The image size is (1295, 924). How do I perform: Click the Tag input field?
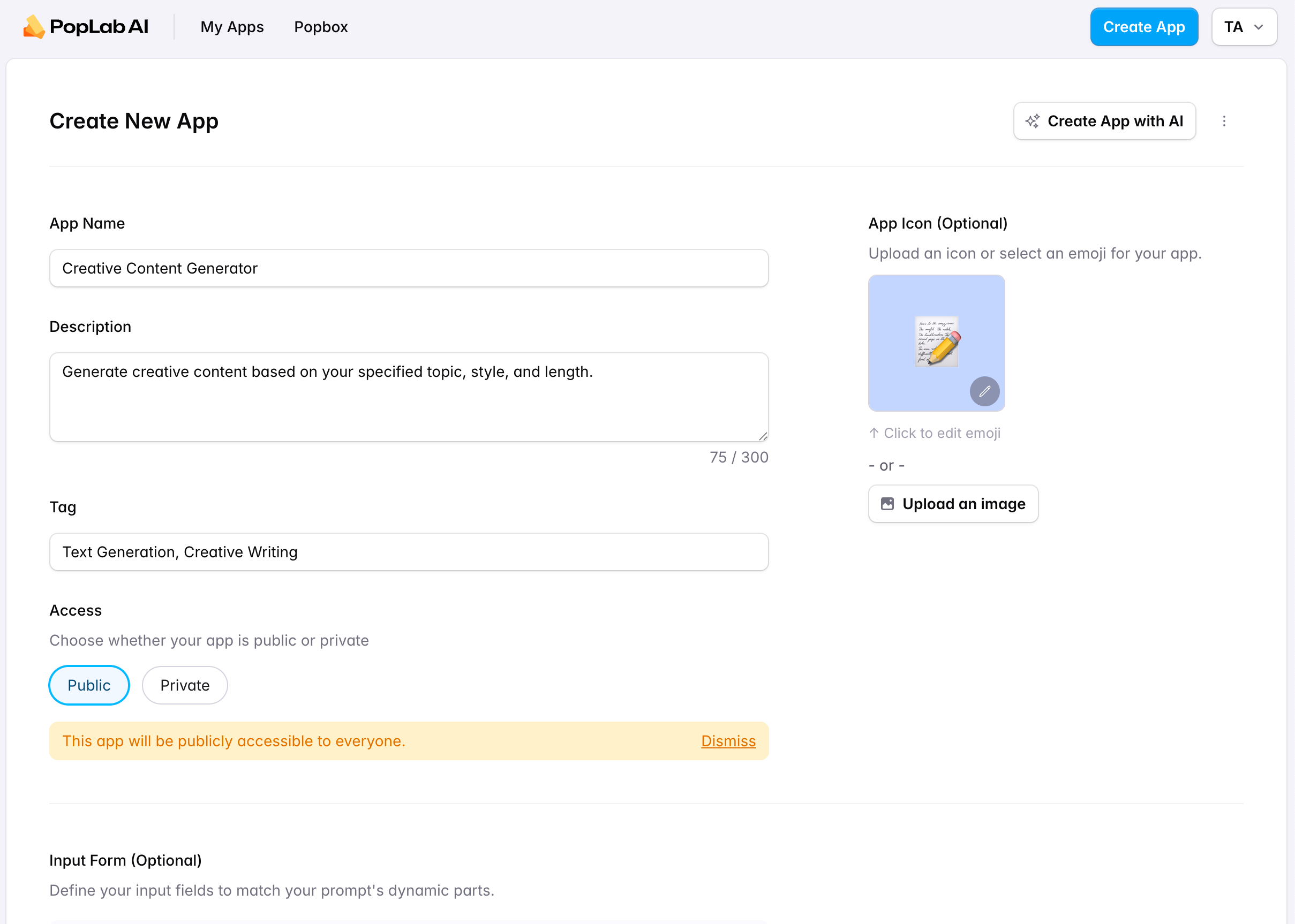tap(408, 552)
